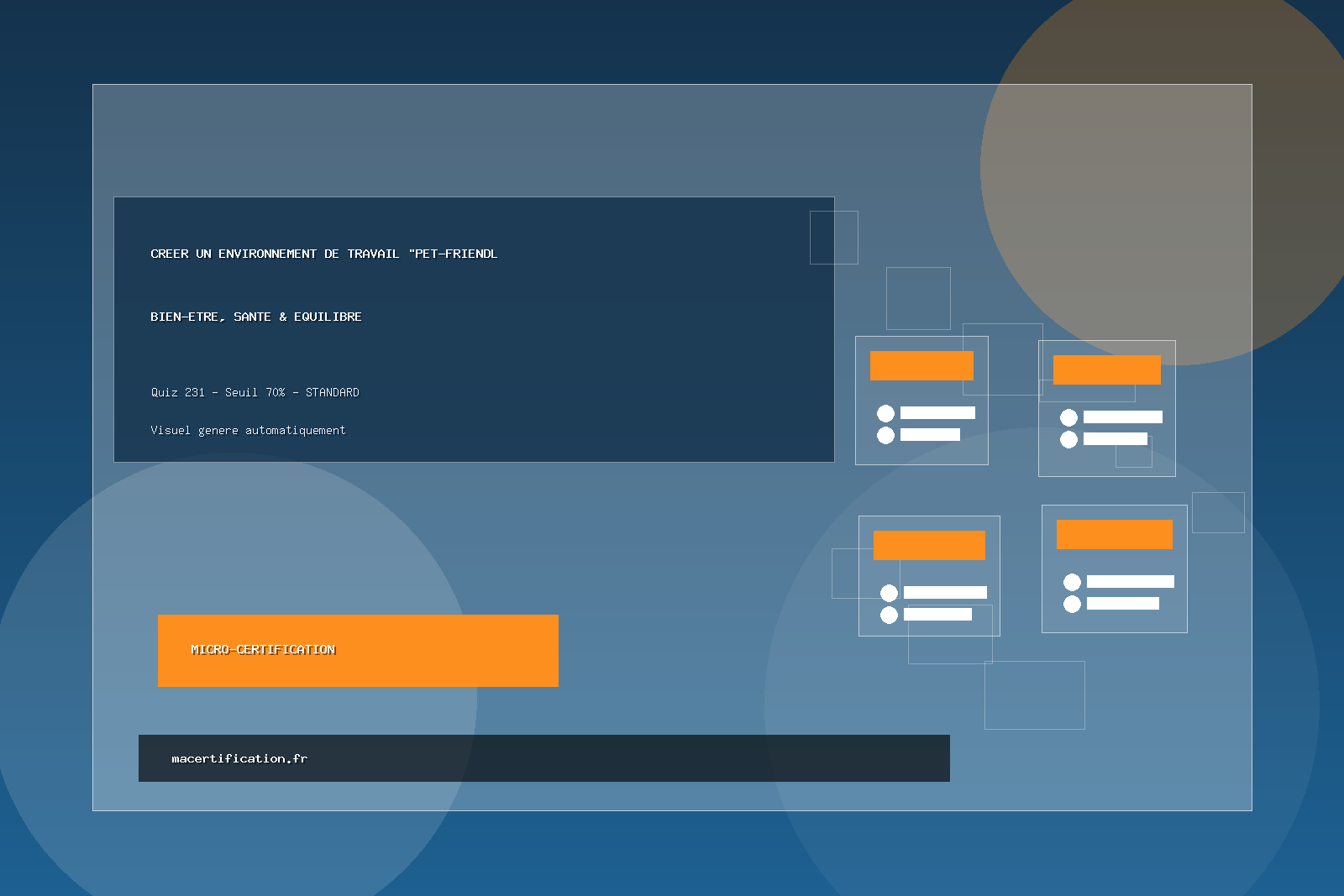Choose second radio option in top-right quiz card
This screenshot has height=896, width=1344.
(x=1068, y=439)
